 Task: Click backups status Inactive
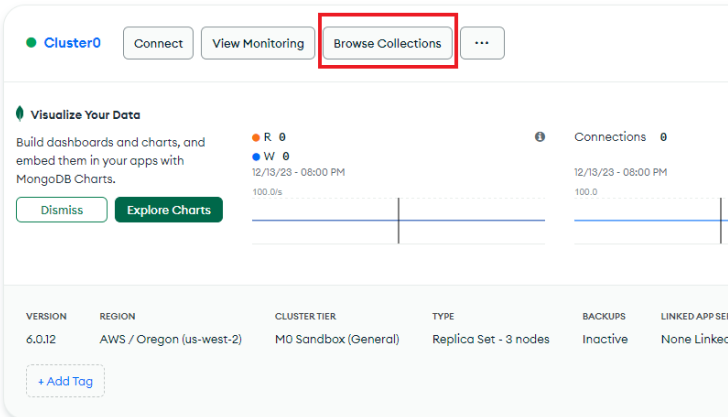coord(605,339)
